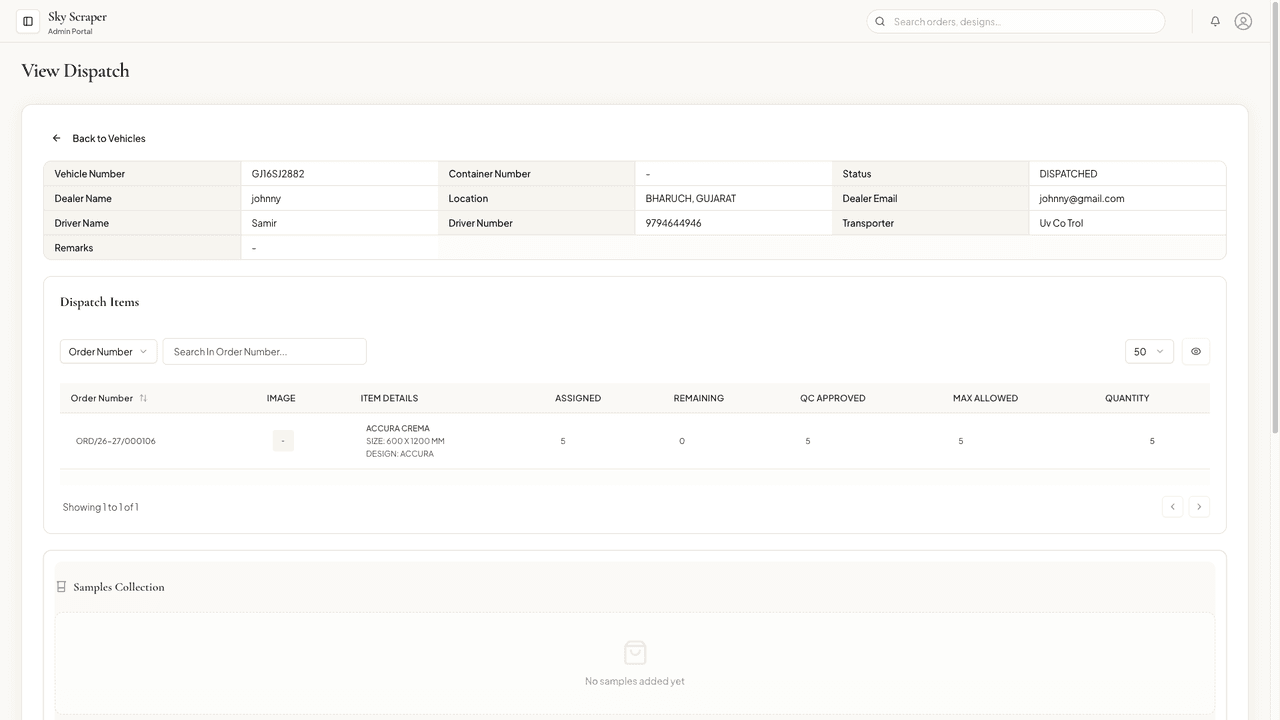Click Transporter label
The width and height of the screenshot is (1280, 720).
868,223
